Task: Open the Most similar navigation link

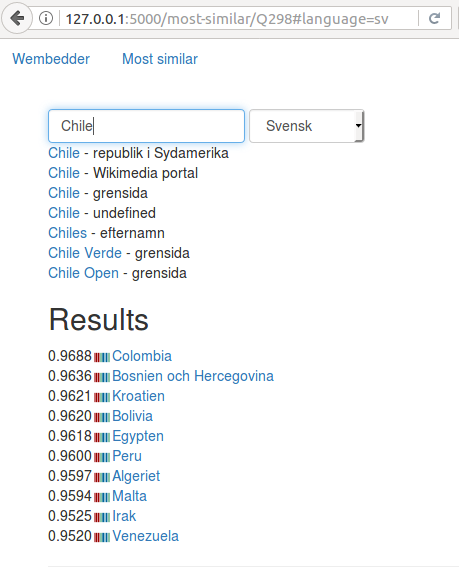Action: pos(160,59)
